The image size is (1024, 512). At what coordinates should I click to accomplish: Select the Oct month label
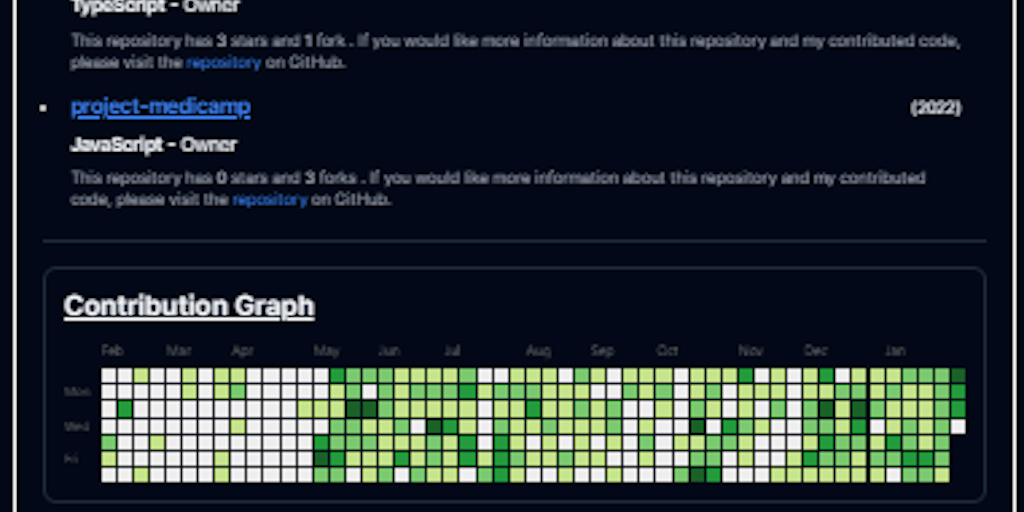click(667, 351)
